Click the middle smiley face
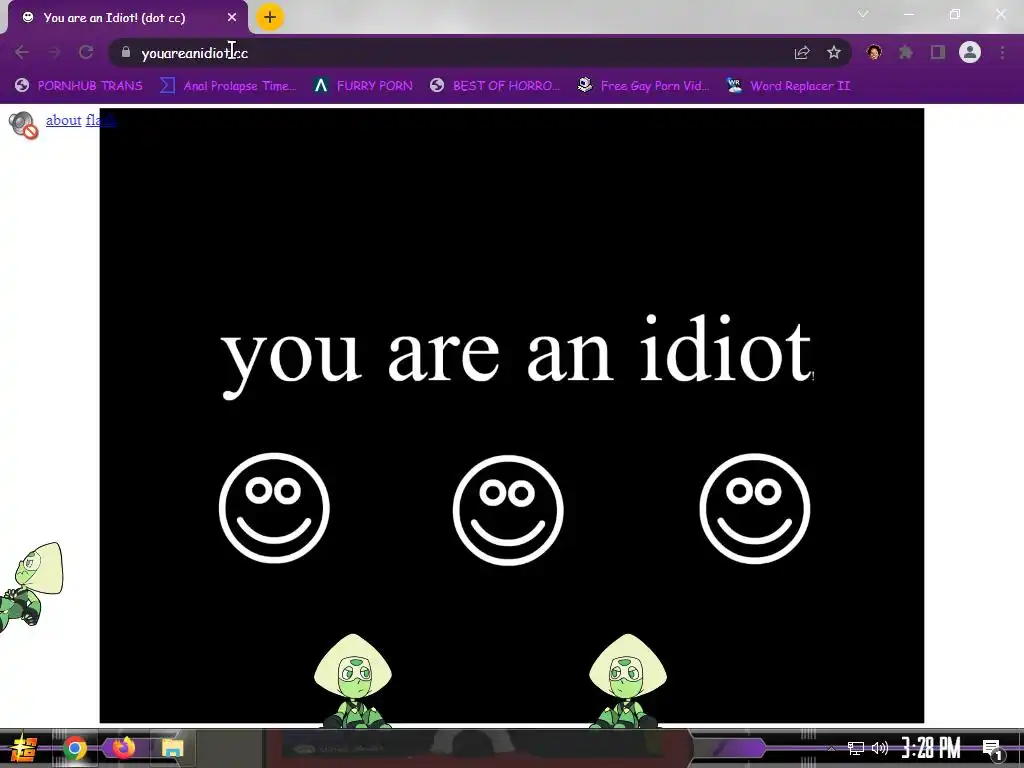 508,510
